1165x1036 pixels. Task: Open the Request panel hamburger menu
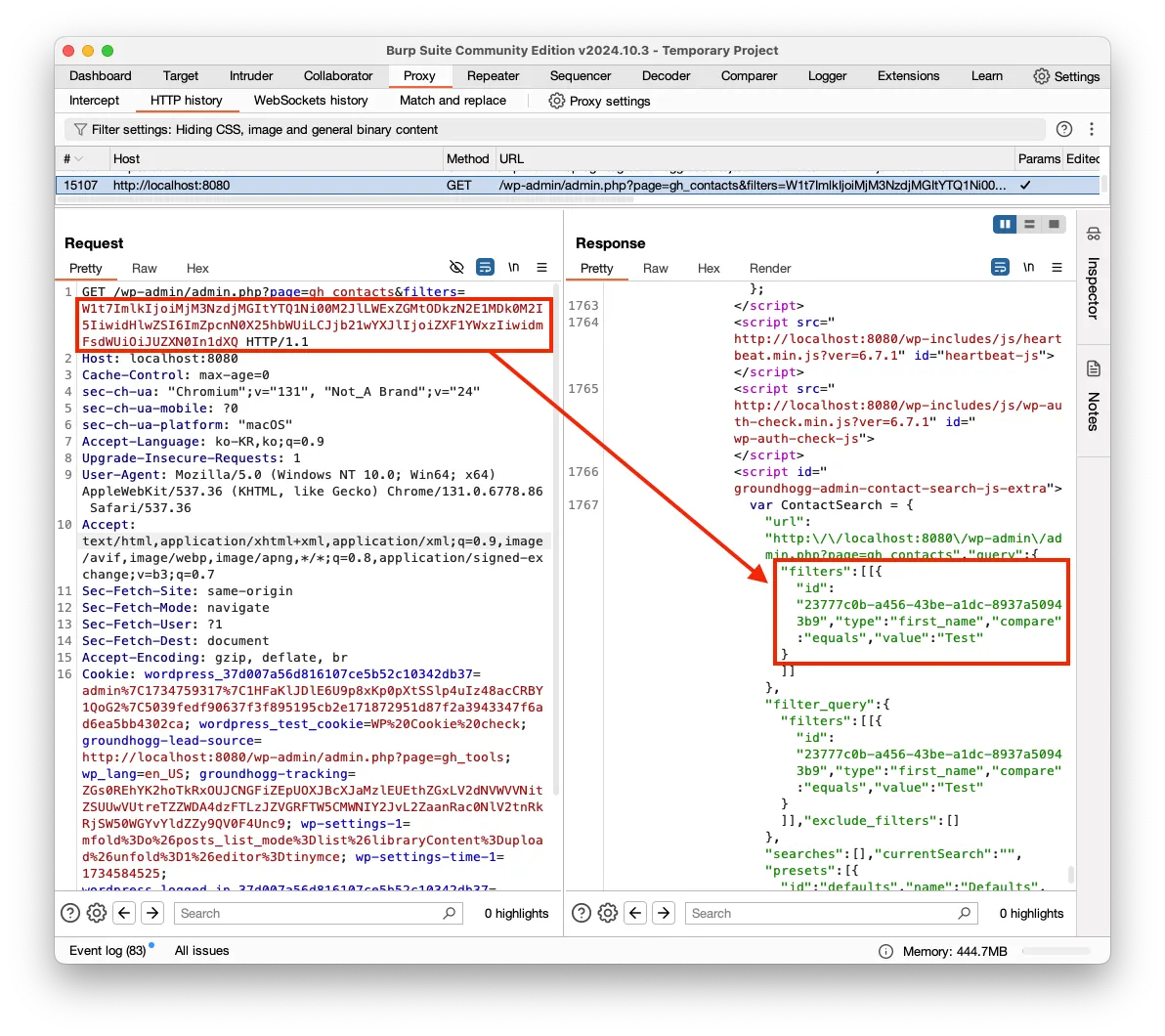pyautogui.click(x=541, y=268)
